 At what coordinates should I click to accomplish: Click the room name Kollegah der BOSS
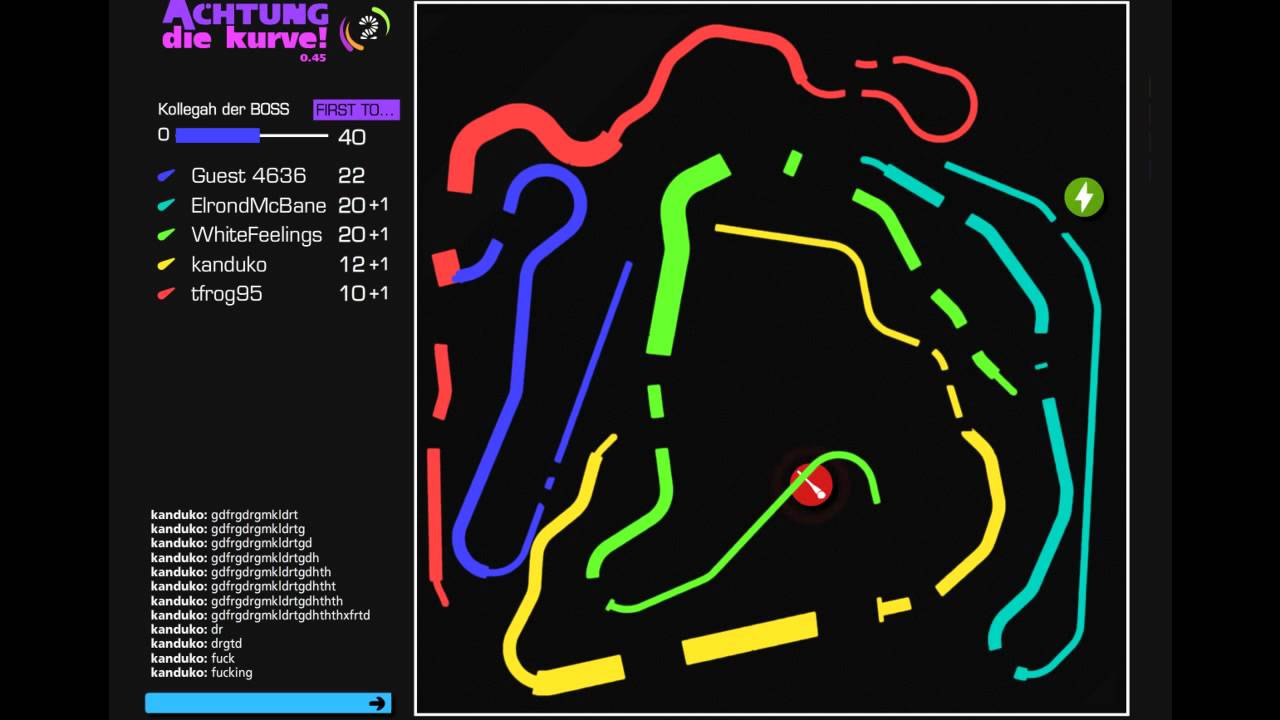click(224, 110)
